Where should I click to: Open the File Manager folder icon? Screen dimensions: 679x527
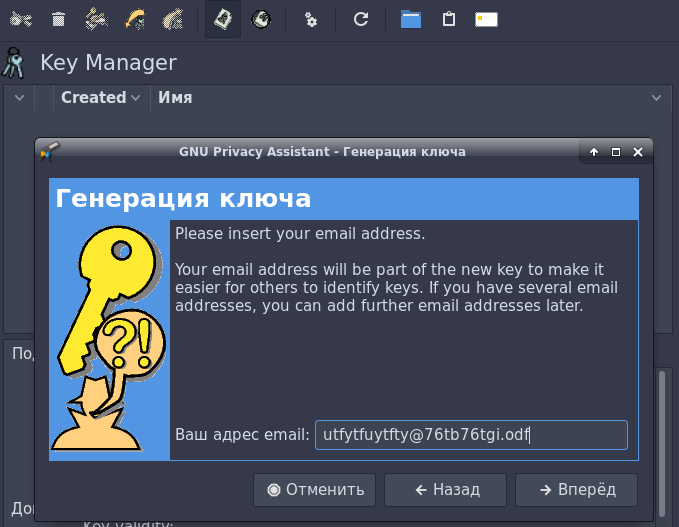click(x=411, y=19)
